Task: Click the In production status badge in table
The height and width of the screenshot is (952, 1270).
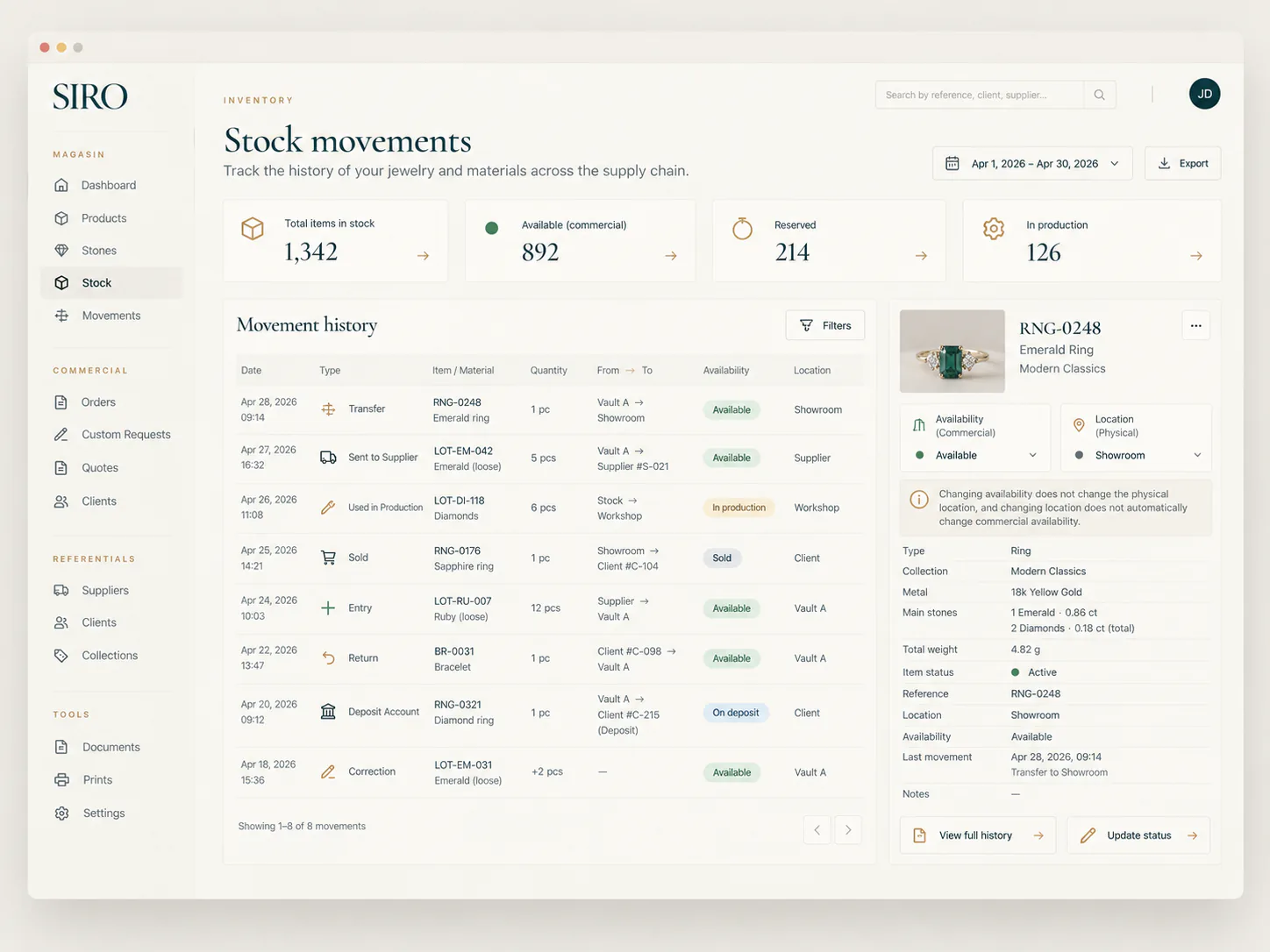Action: click(x=738, y=508)
